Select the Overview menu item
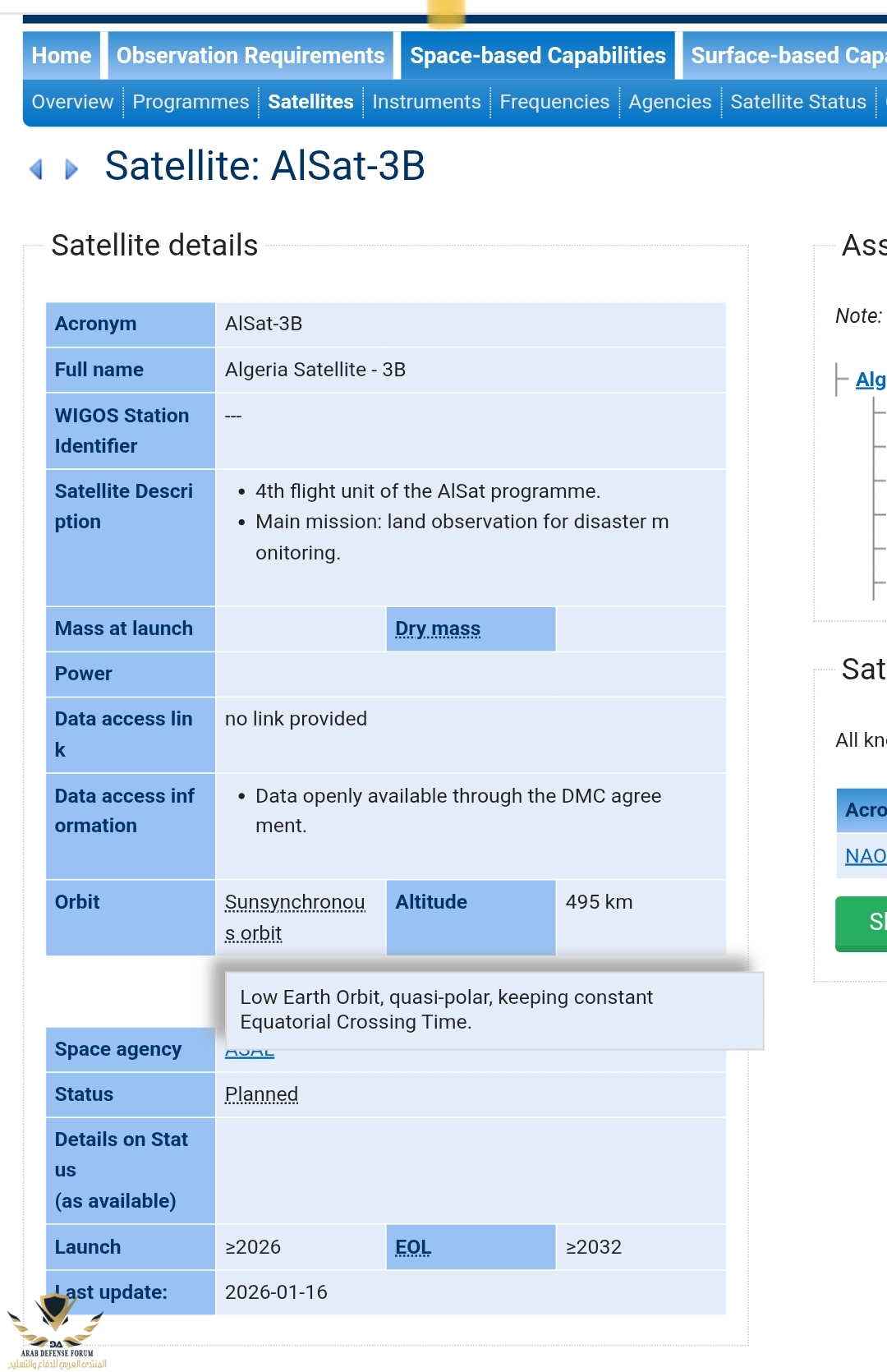Screen dimensions: 887x1372 click(72, 102)
